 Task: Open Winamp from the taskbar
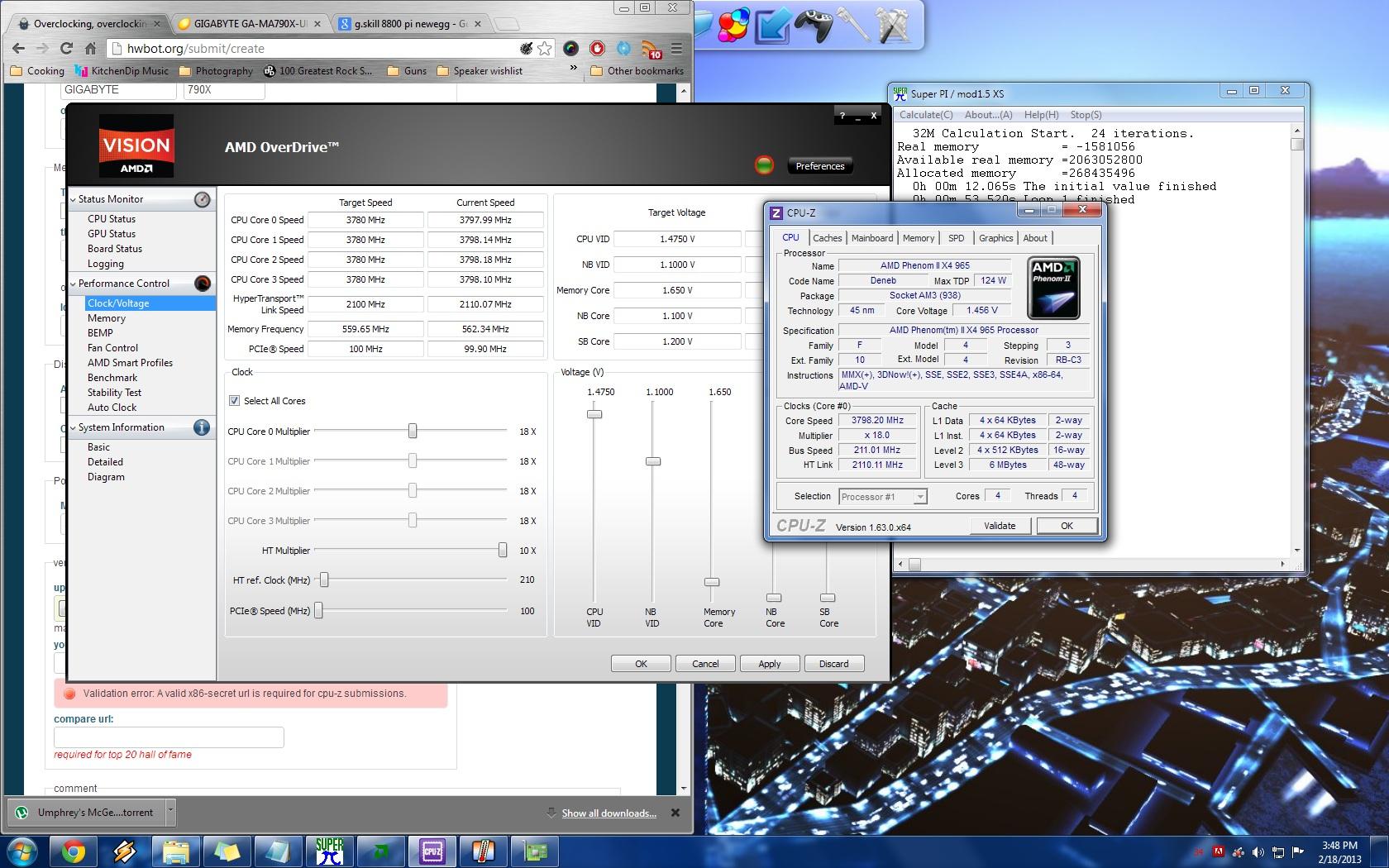125,851
